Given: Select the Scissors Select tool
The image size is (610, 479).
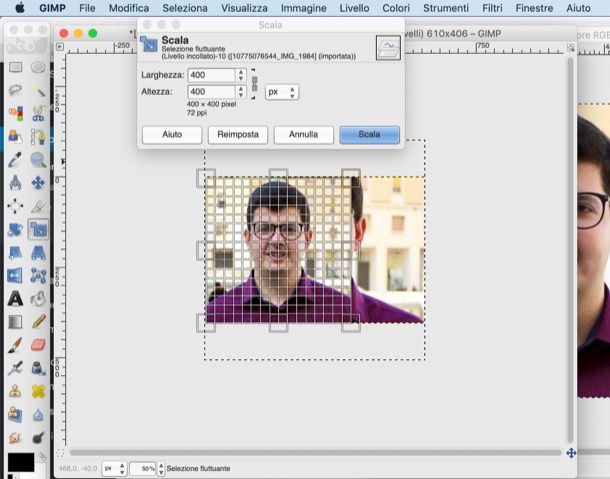Looking at the screenshot, I should tap(38, 113).
